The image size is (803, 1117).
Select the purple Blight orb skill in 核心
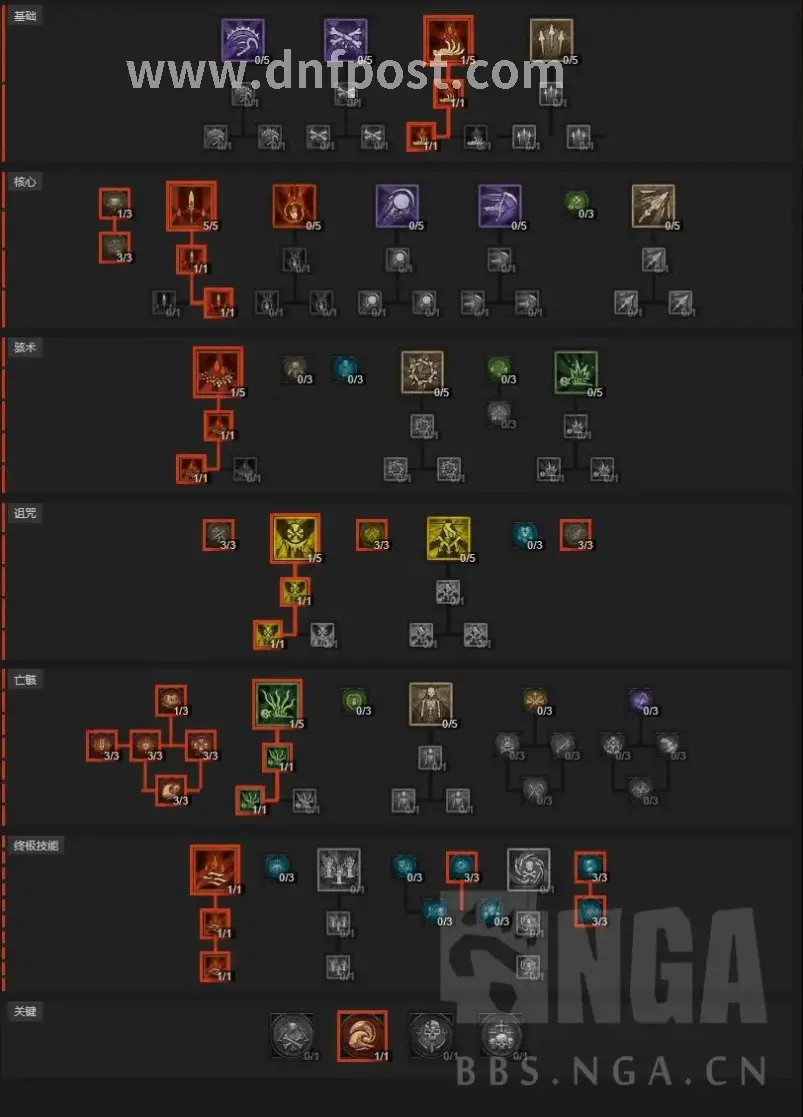click(397, 206)
